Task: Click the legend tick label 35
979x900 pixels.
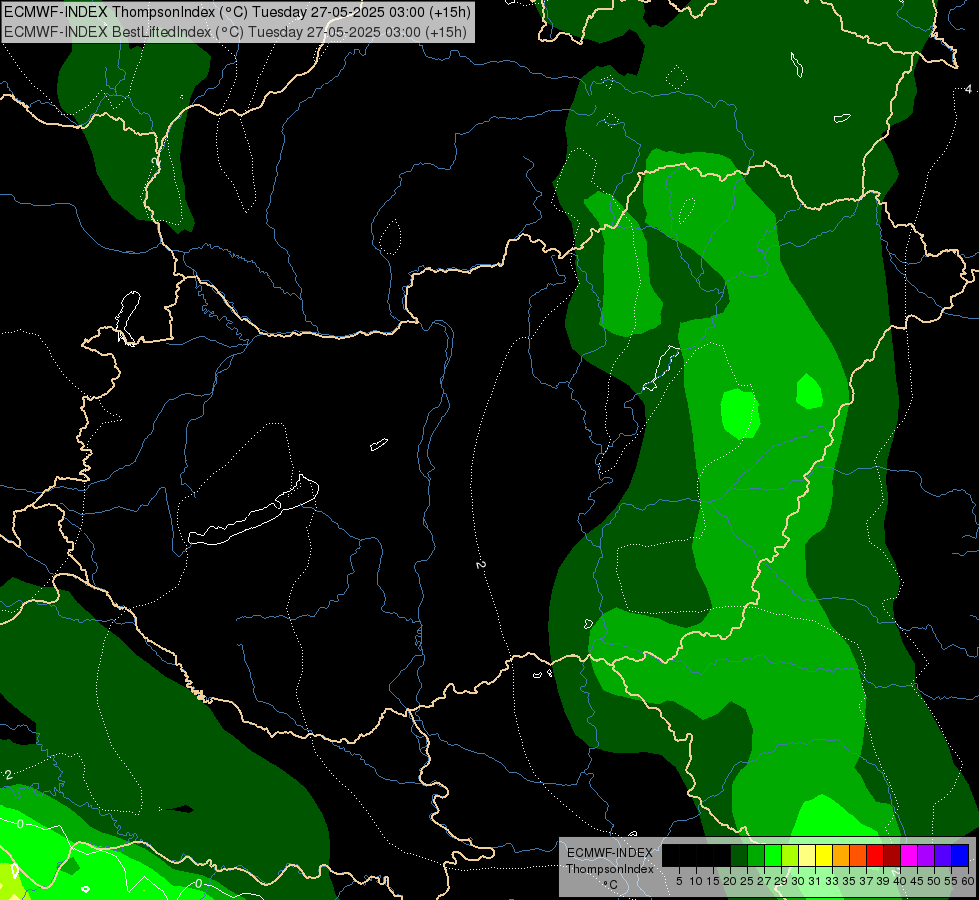Action: click(849, 881)
